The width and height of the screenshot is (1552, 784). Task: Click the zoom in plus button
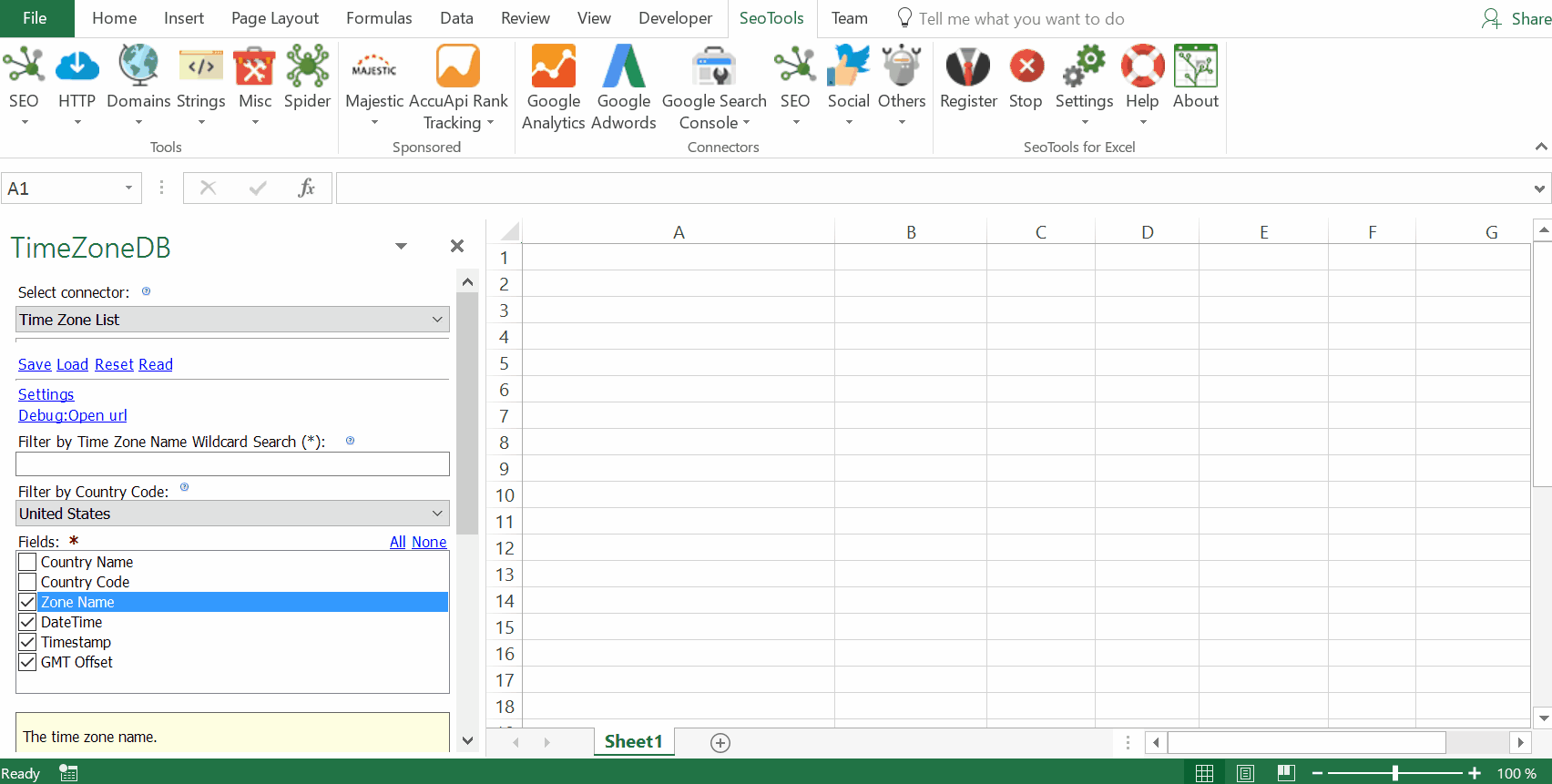coord(1475,773)
